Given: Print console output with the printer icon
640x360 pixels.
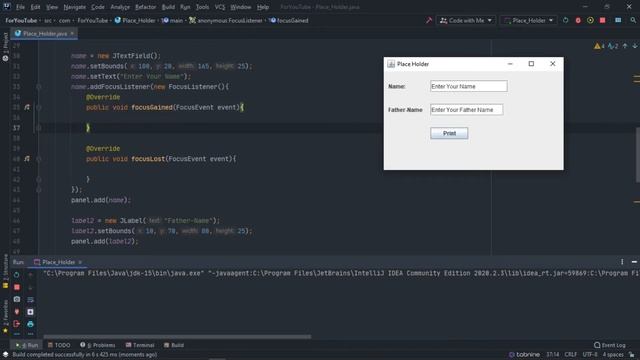Looking at the screenshot, I should pyautogui.click(x=30, y=324).
